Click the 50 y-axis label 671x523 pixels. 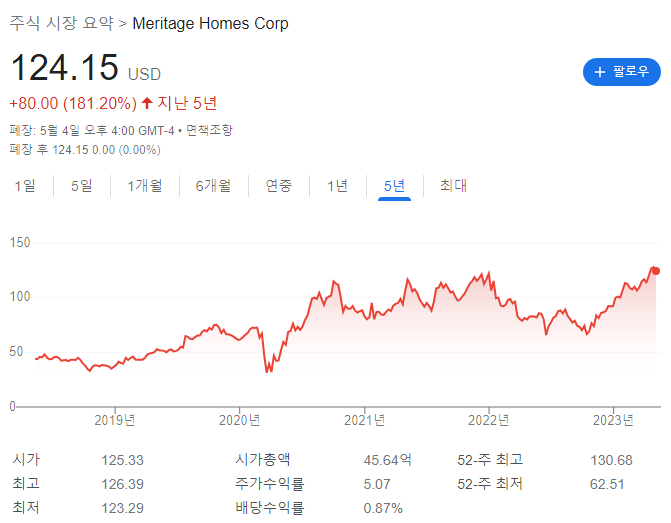tap(16, 351)
